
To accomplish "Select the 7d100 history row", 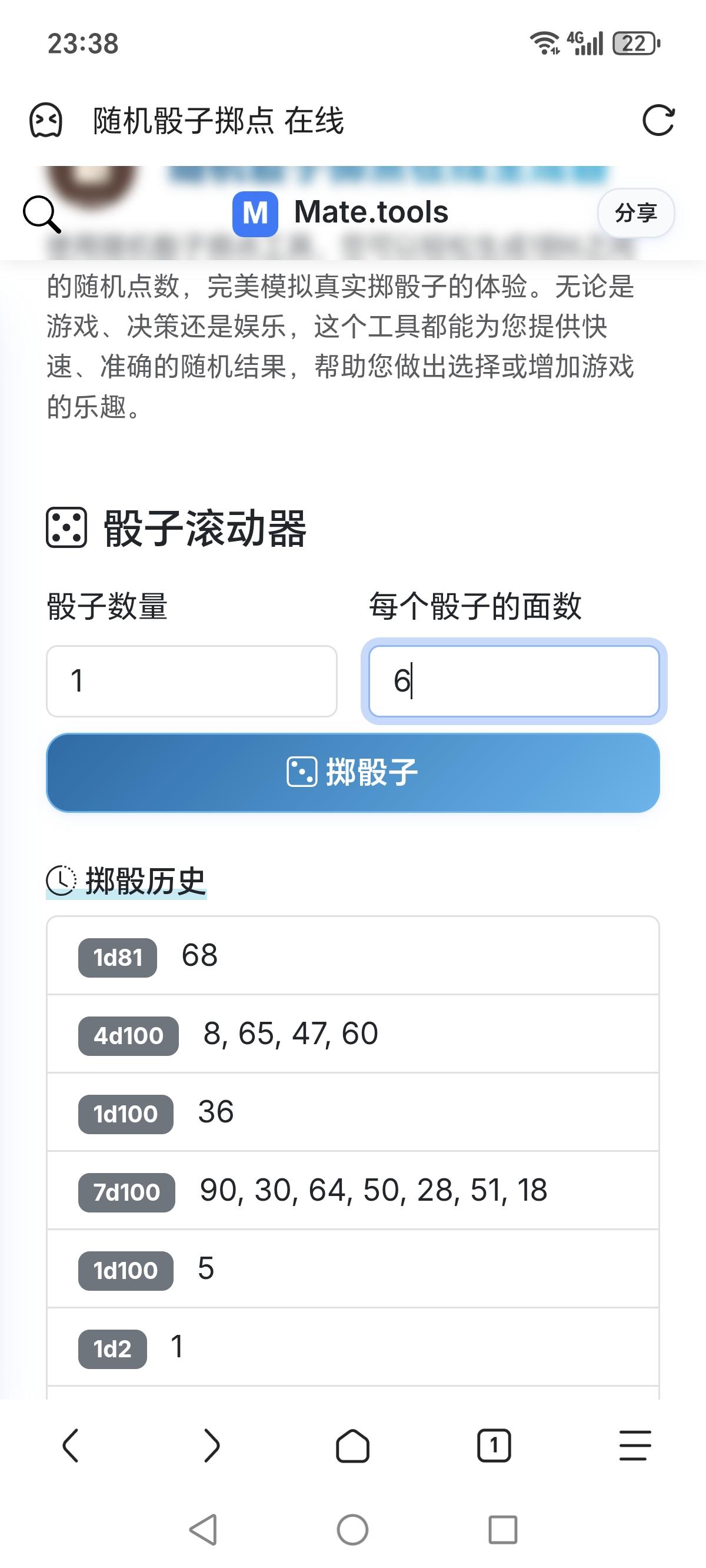I will pyautogui.click(x=353, y=1191).
